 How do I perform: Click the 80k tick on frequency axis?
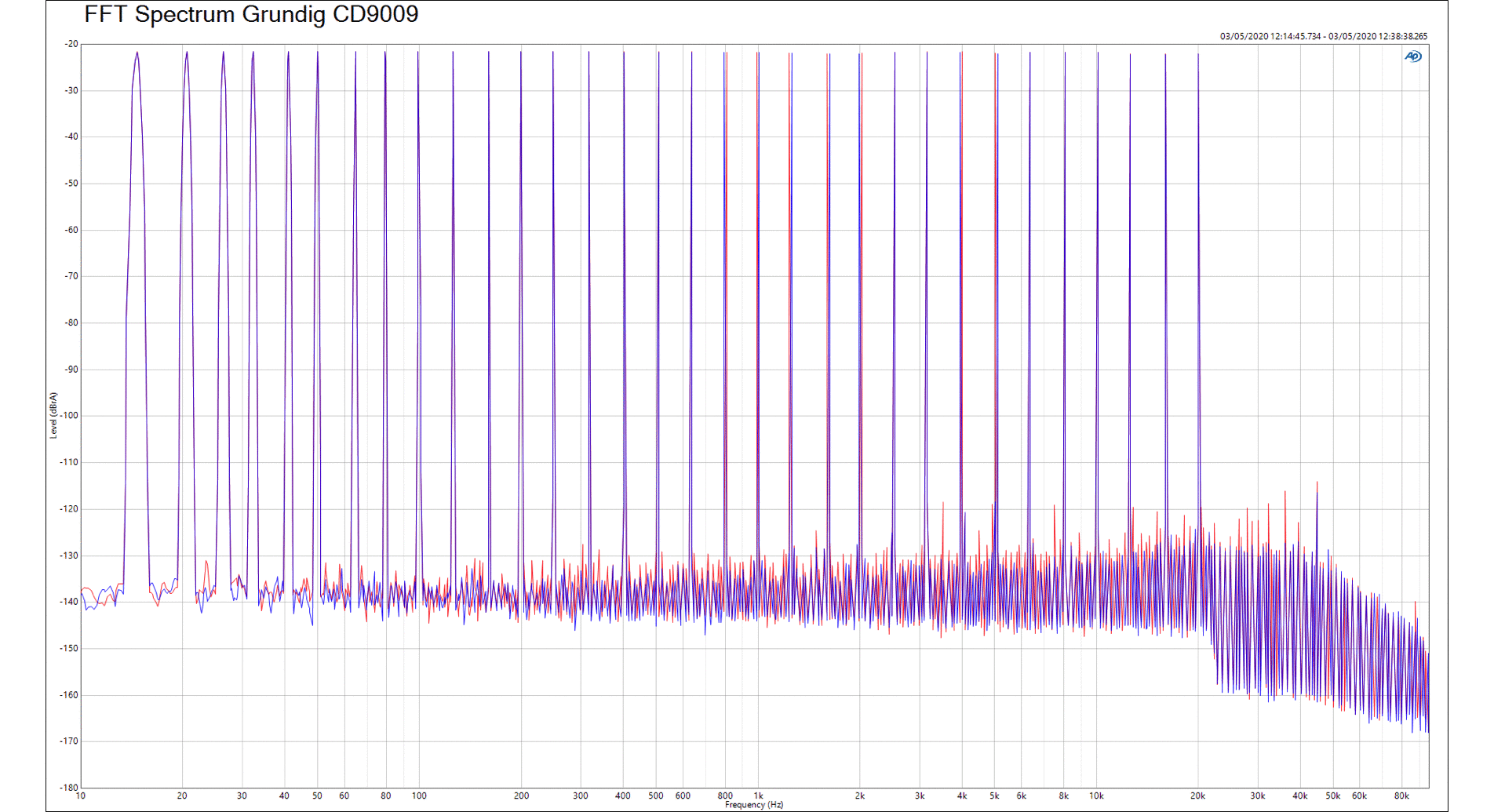1401,796
